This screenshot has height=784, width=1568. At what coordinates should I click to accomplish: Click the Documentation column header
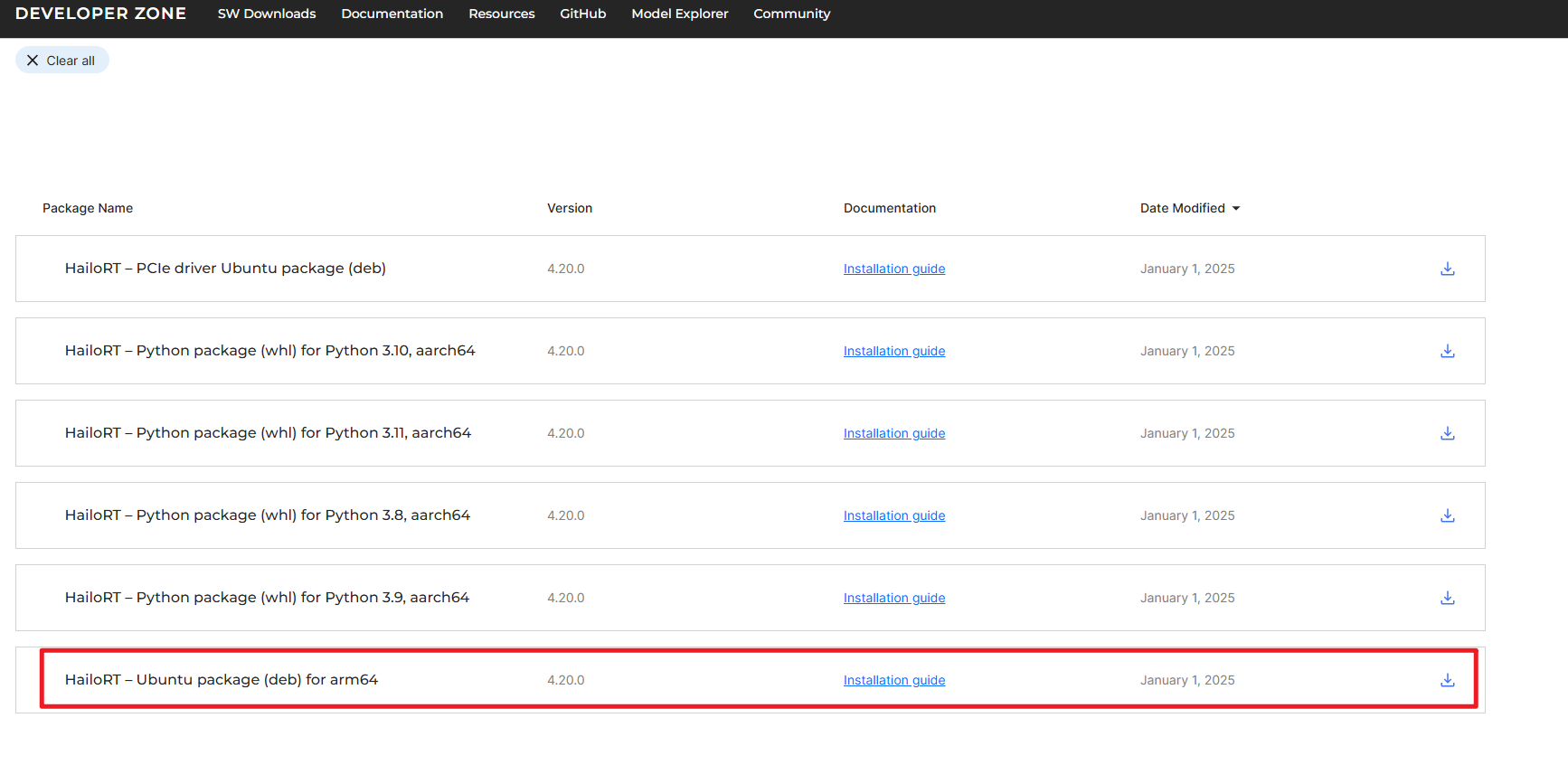coord(890,208)
